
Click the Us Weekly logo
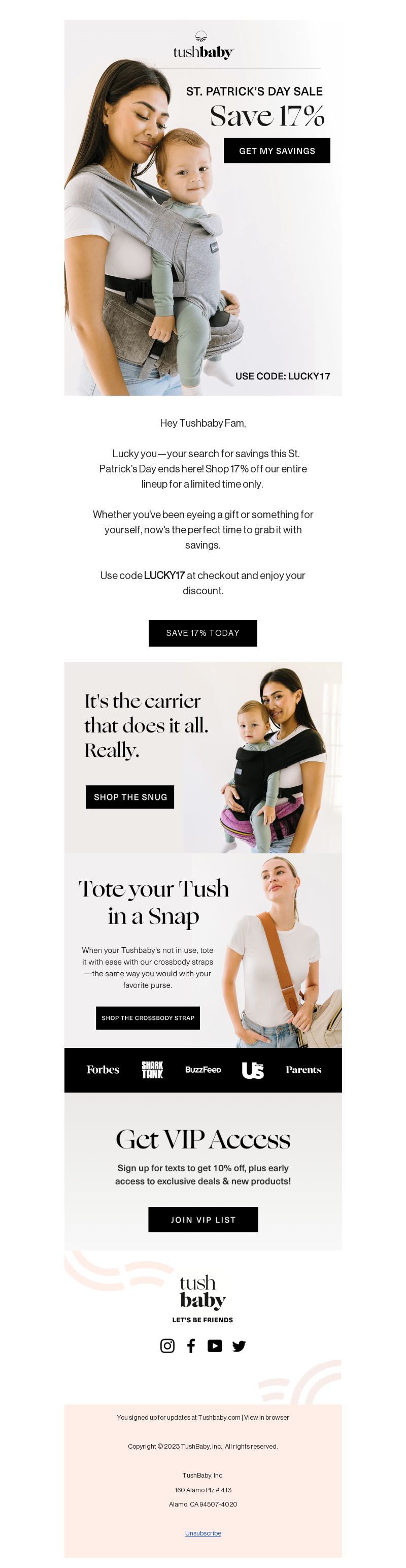coord(253,1070)
